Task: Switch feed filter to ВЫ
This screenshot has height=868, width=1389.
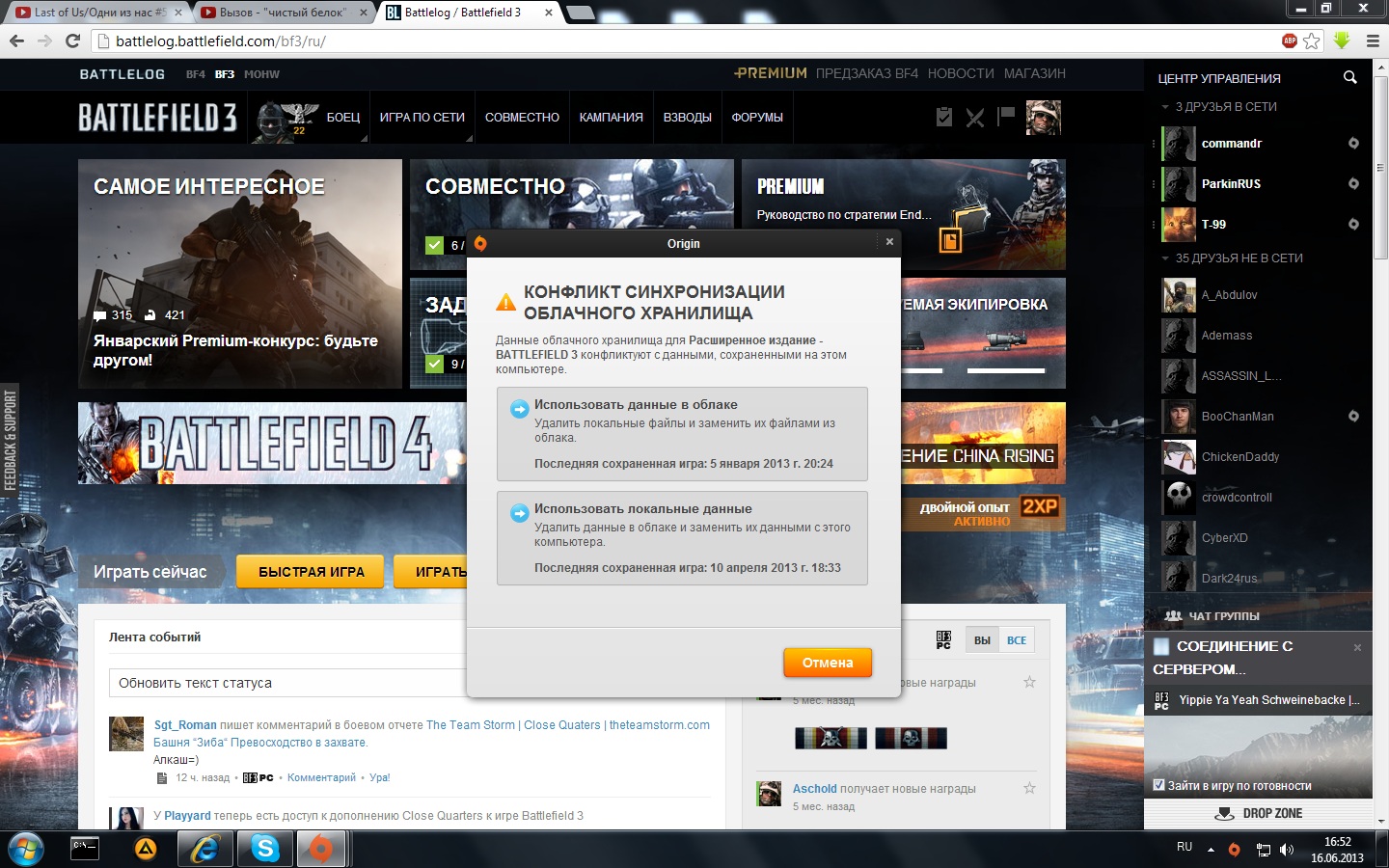Action: pos(982,640)
